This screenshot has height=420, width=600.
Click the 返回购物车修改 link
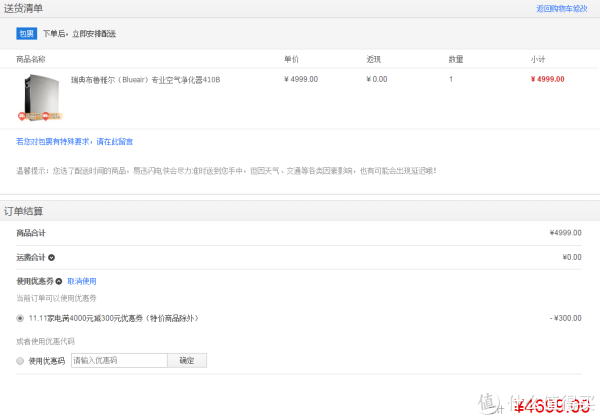pyautogui.click(x=561, y=8)
